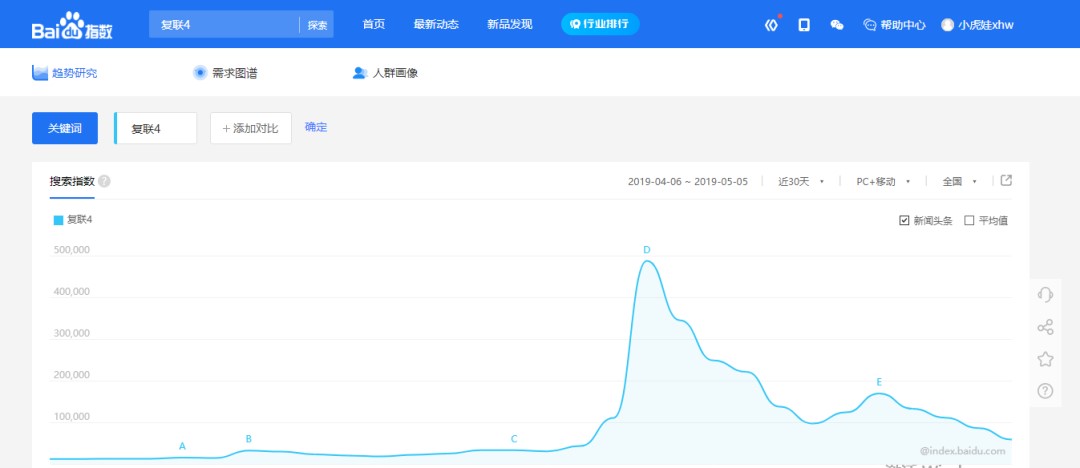1080x468 pixels.
Task: Click news marker E on chart
Action: pos(879,382)
